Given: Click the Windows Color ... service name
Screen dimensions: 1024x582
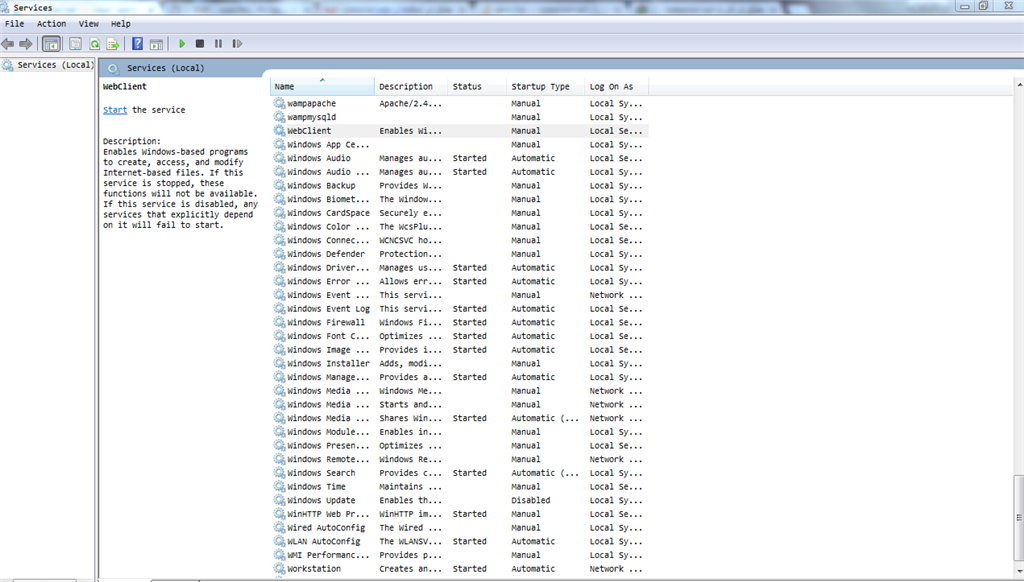Looking at the screenshot, I should coord(328,227).
